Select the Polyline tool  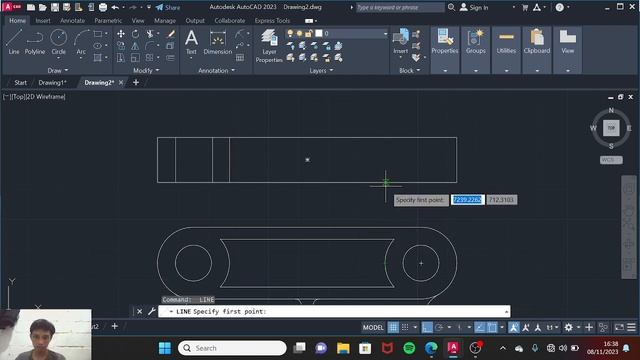click(x=35, y=42)
